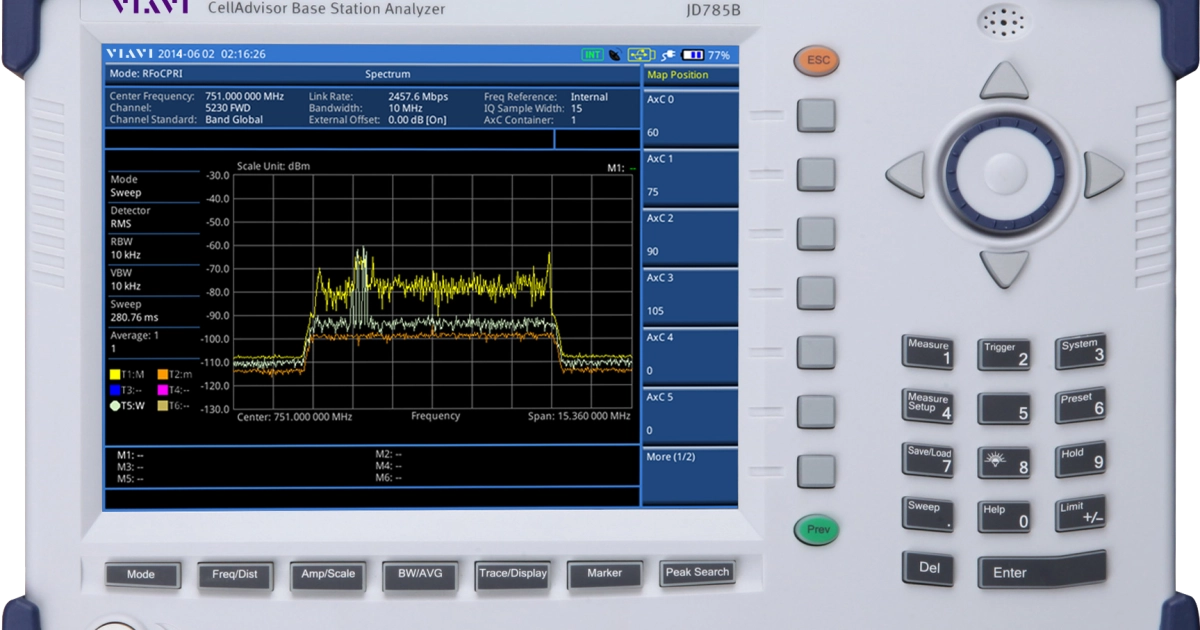Click the orange T2:m trace swatch
The width and height of the screenshot is (1200, 630).
[x=162, y=374]
